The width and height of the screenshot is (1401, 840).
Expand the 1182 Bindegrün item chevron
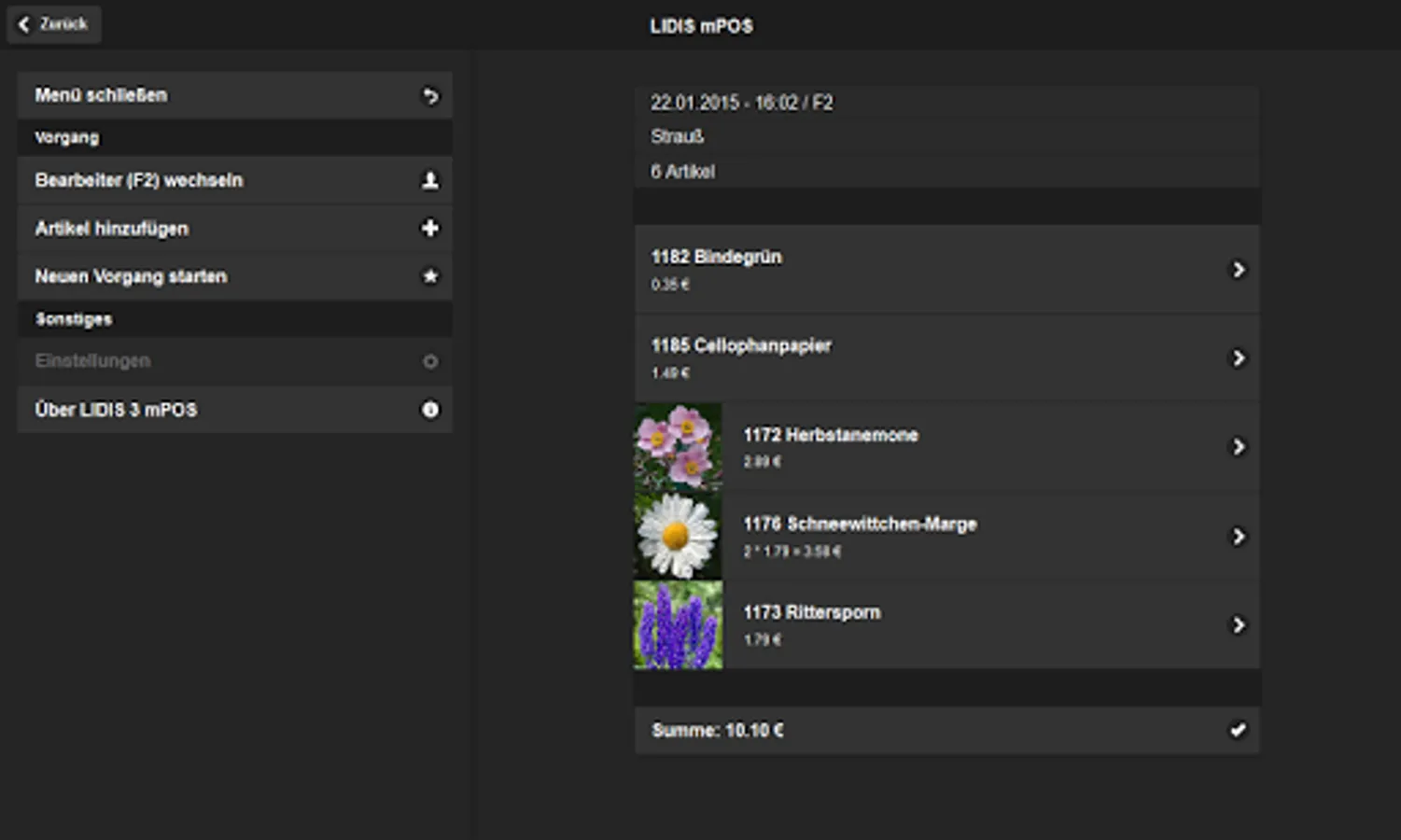1239,270
